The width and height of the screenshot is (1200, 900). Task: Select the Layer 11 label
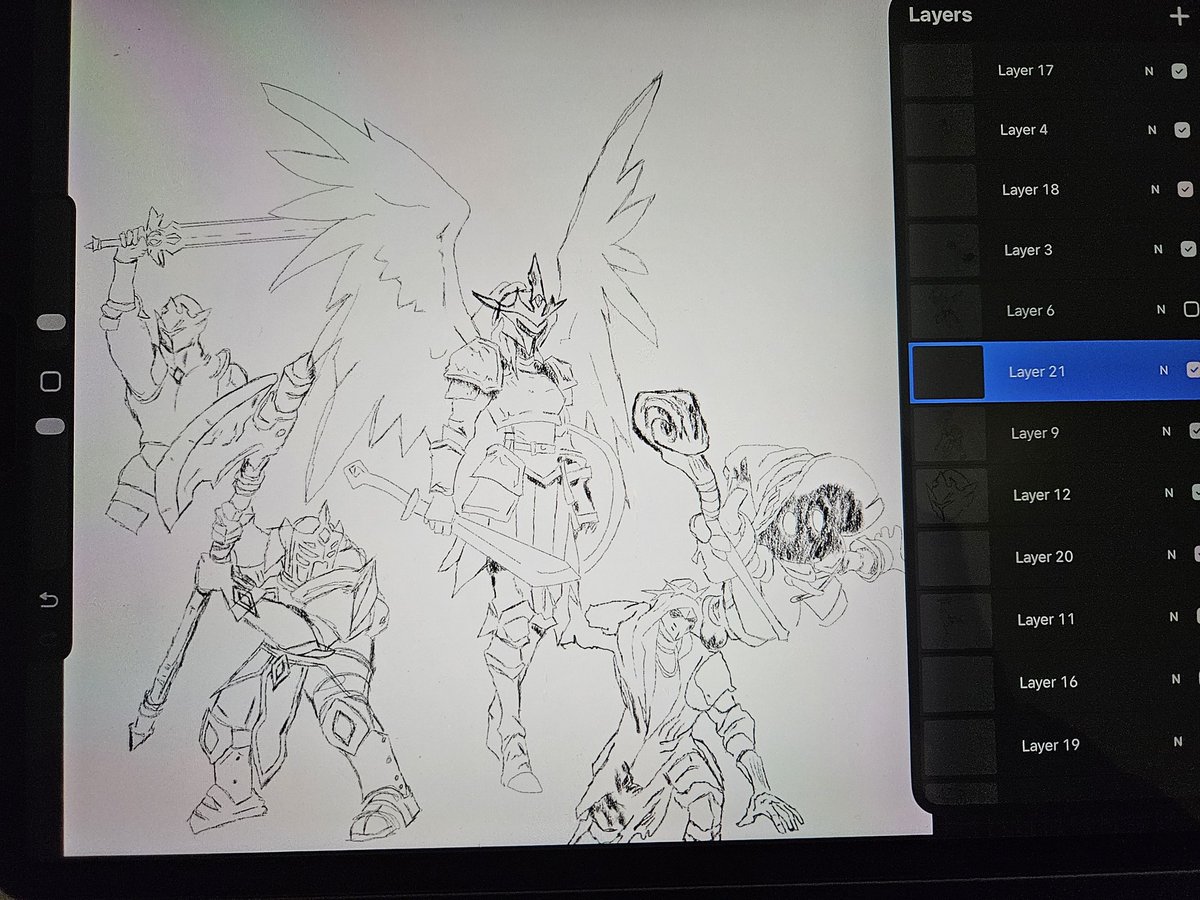(1046, 620)
